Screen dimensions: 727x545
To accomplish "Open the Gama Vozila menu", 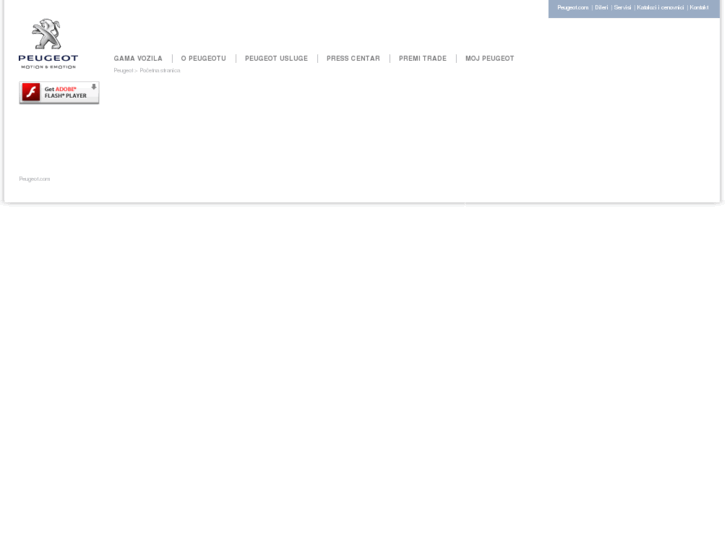I will 138,58.
